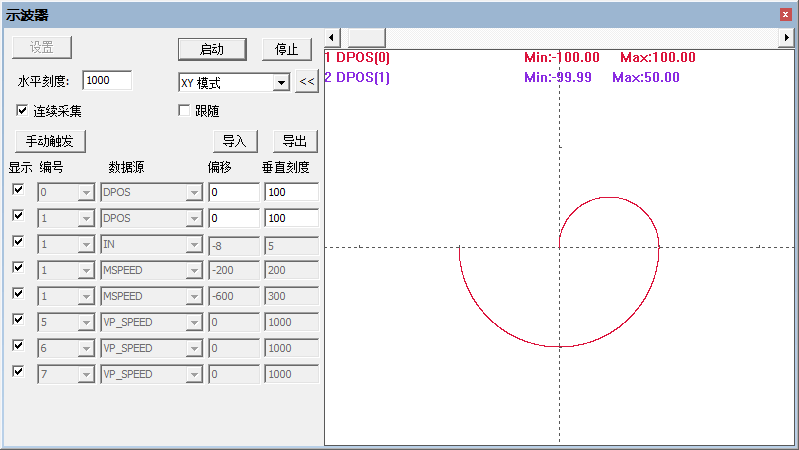Collapse panel with the << button

307,82
